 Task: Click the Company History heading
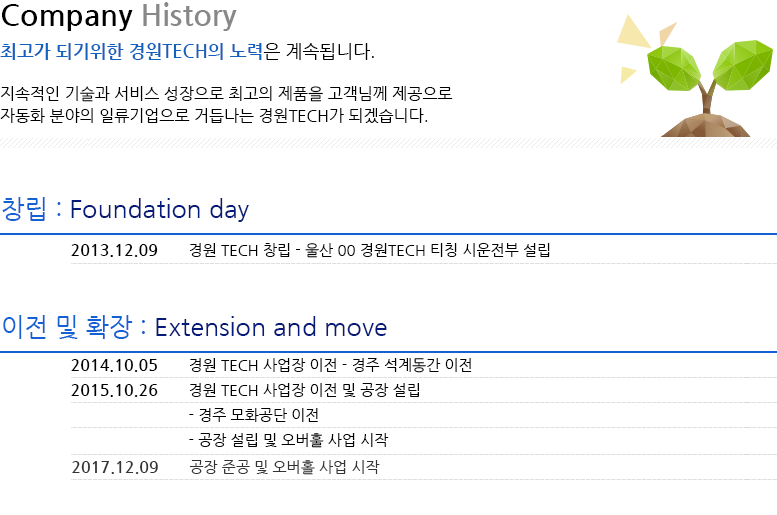118,16
